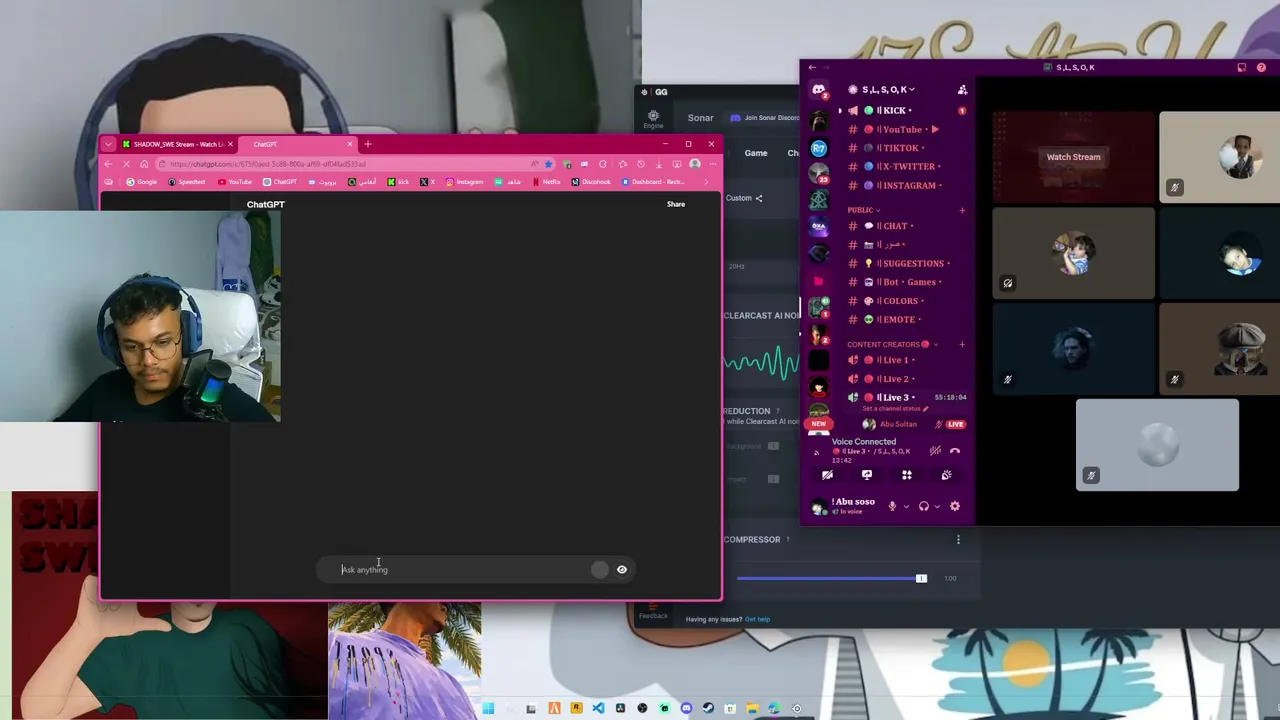Image resolution: width=1280 pixels, height=720 pixels.
Task: Open the browser tab search dropdown
Action: [x=108, y=144]
